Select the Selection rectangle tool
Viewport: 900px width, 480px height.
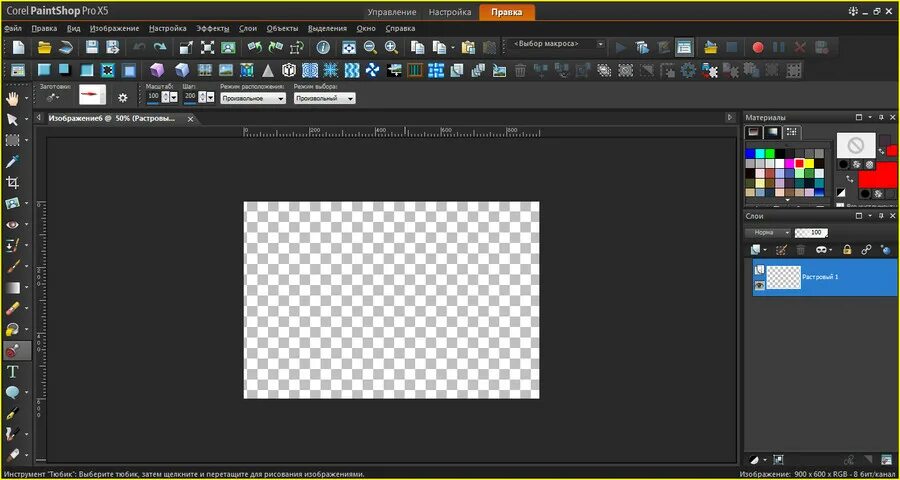[x=12, y=140]
